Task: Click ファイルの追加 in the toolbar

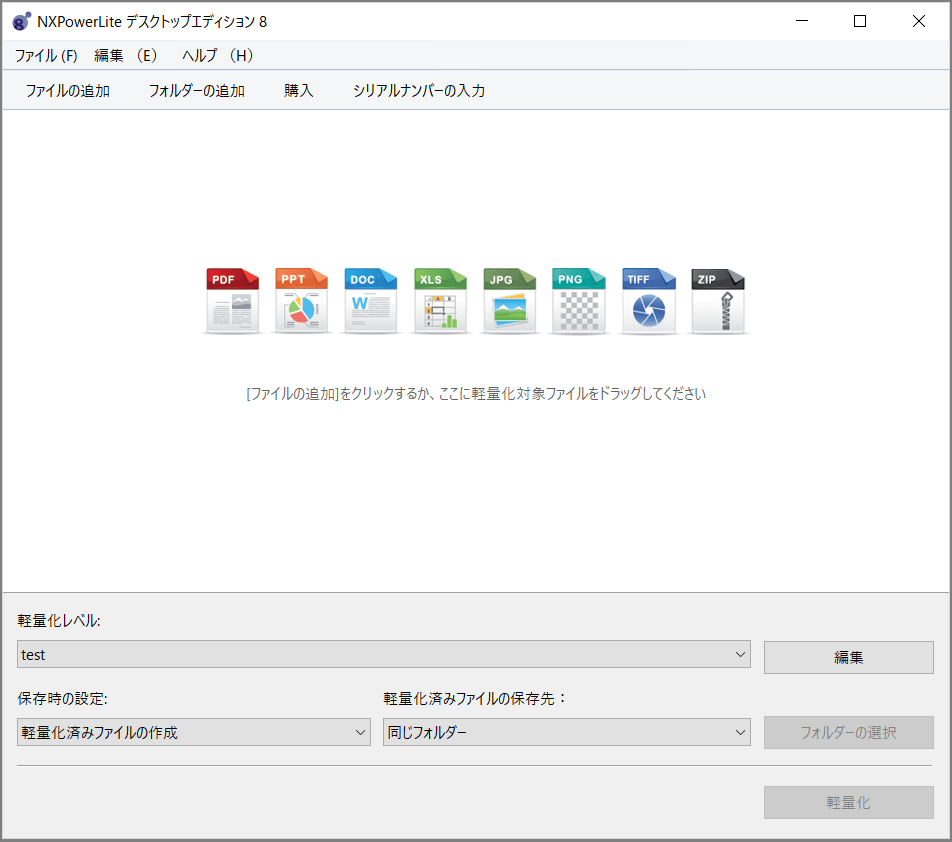Action: click(67, 90)
